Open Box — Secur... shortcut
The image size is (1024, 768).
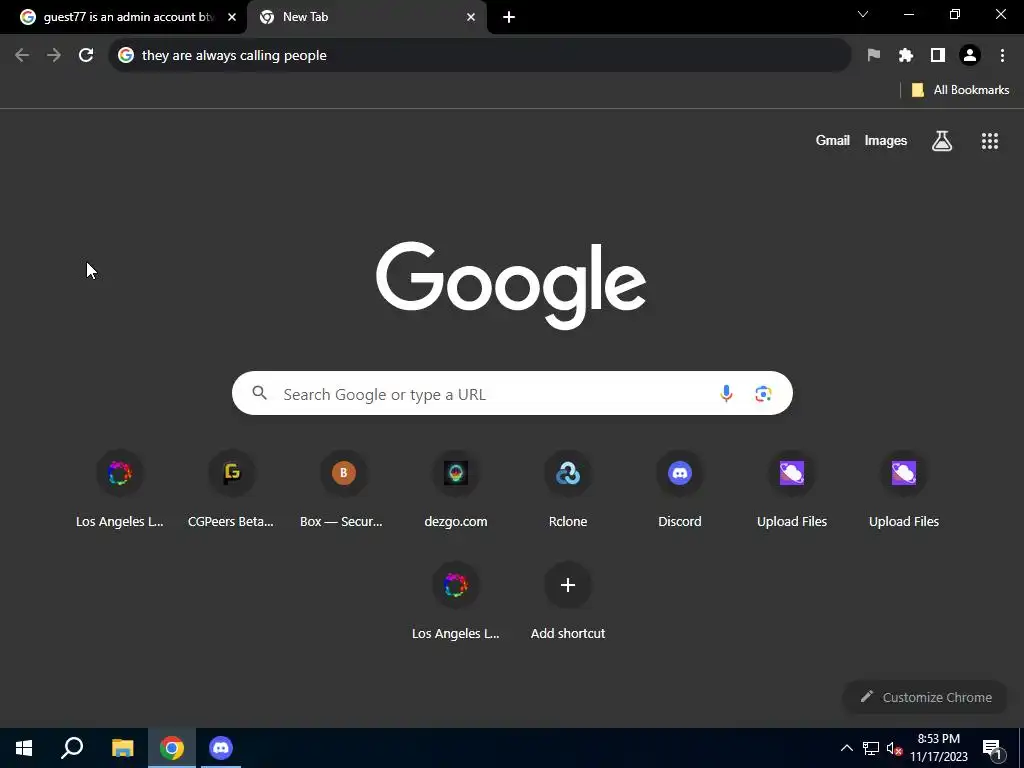pyautogui.click(x=344, y=490)
